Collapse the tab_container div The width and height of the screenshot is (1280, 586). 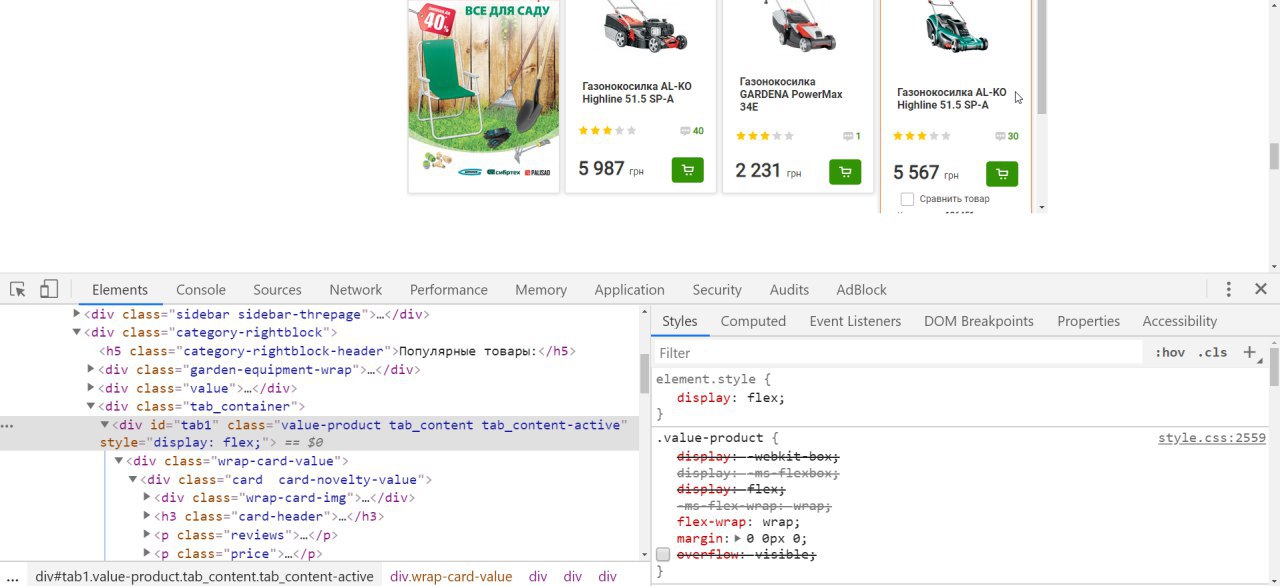tap(91, 406)
